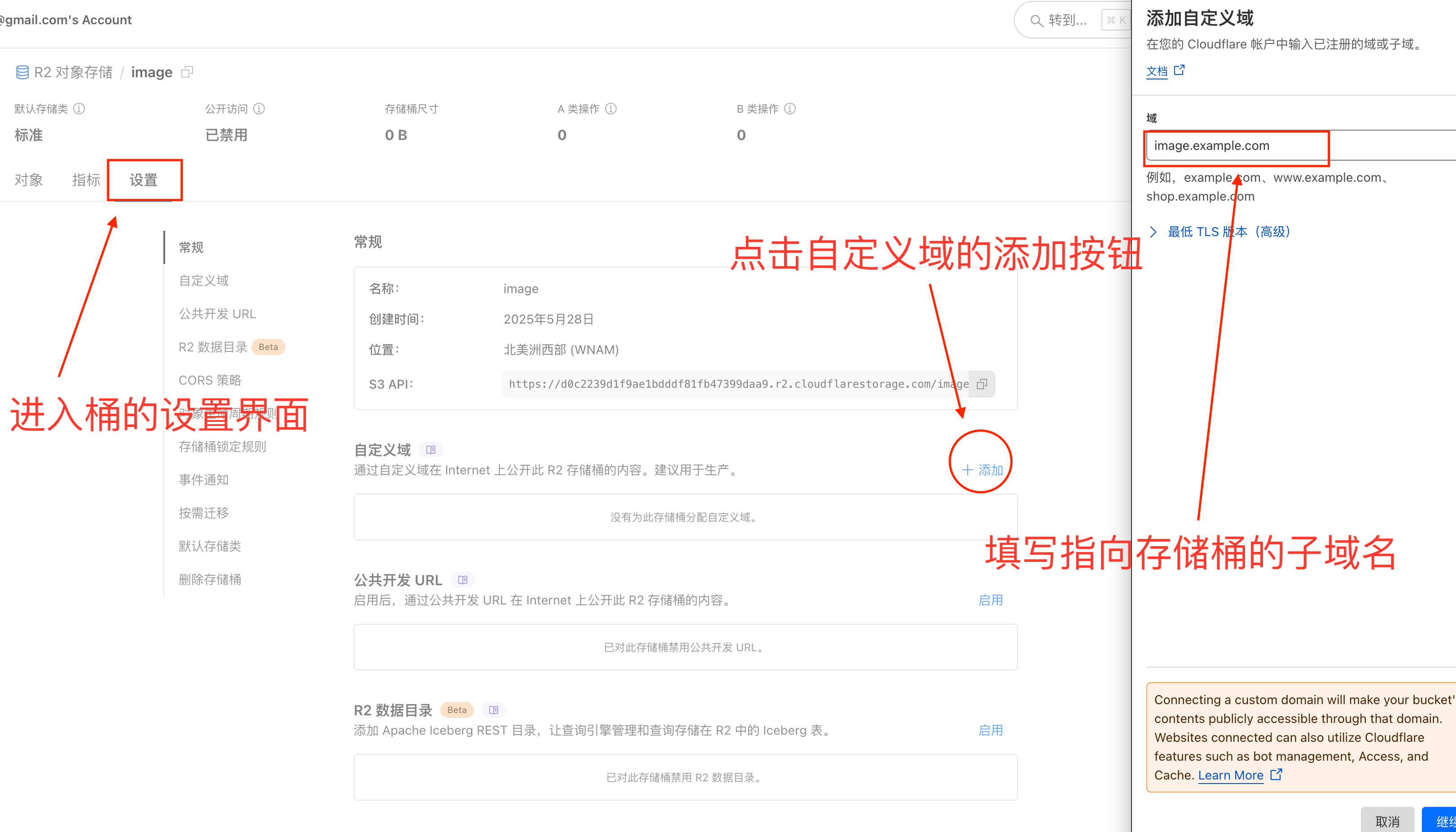Switch to the 对象 tab

click(29, 180)
